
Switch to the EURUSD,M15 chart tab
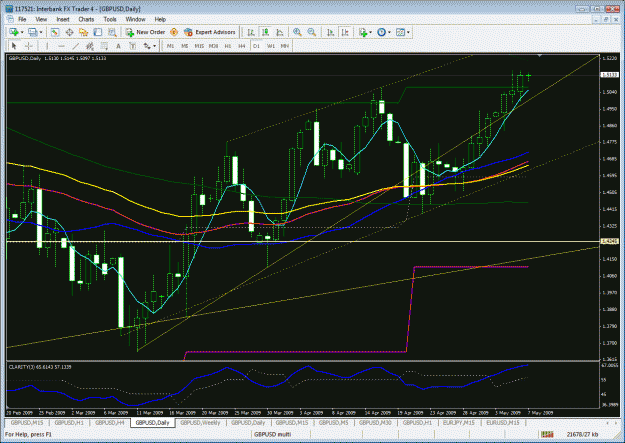pyautogui.click(x=503, y=423)
